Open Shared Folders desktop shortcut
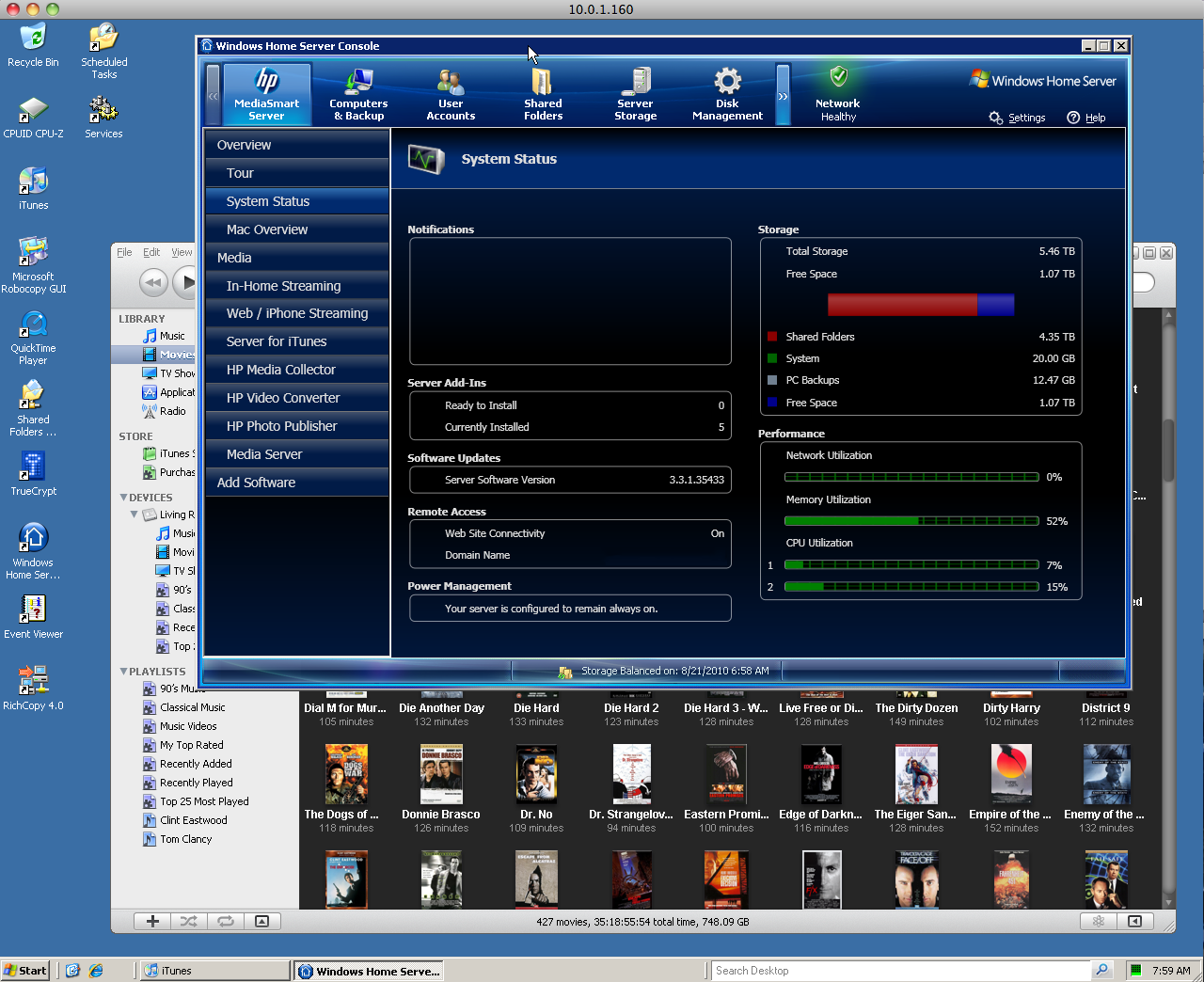Screen dimensions: 1204x982 point(33,409)
